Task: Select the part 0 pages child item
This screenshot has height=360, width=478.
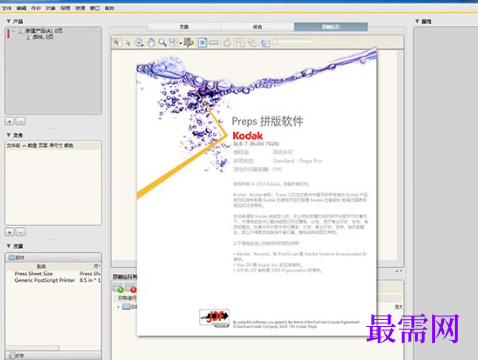Action: click(x=40, y=37)
